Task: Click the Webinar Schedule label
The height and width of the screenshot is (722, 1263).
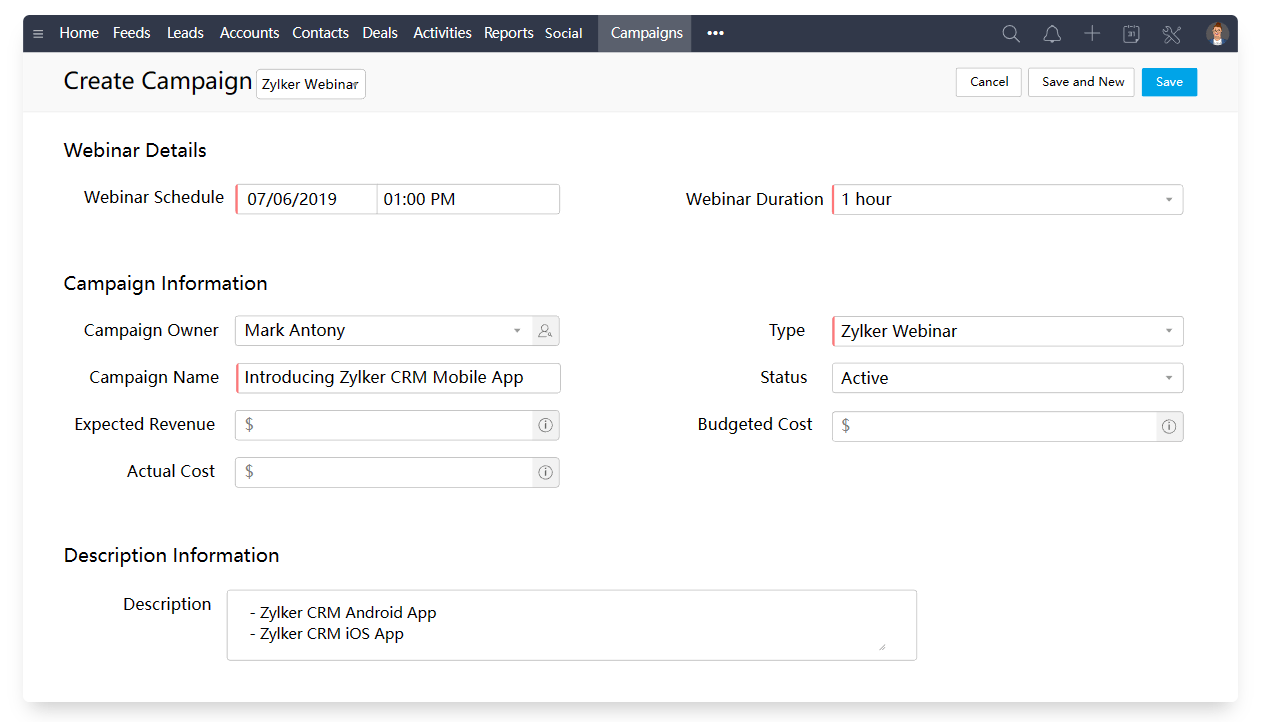Action: 154,197
